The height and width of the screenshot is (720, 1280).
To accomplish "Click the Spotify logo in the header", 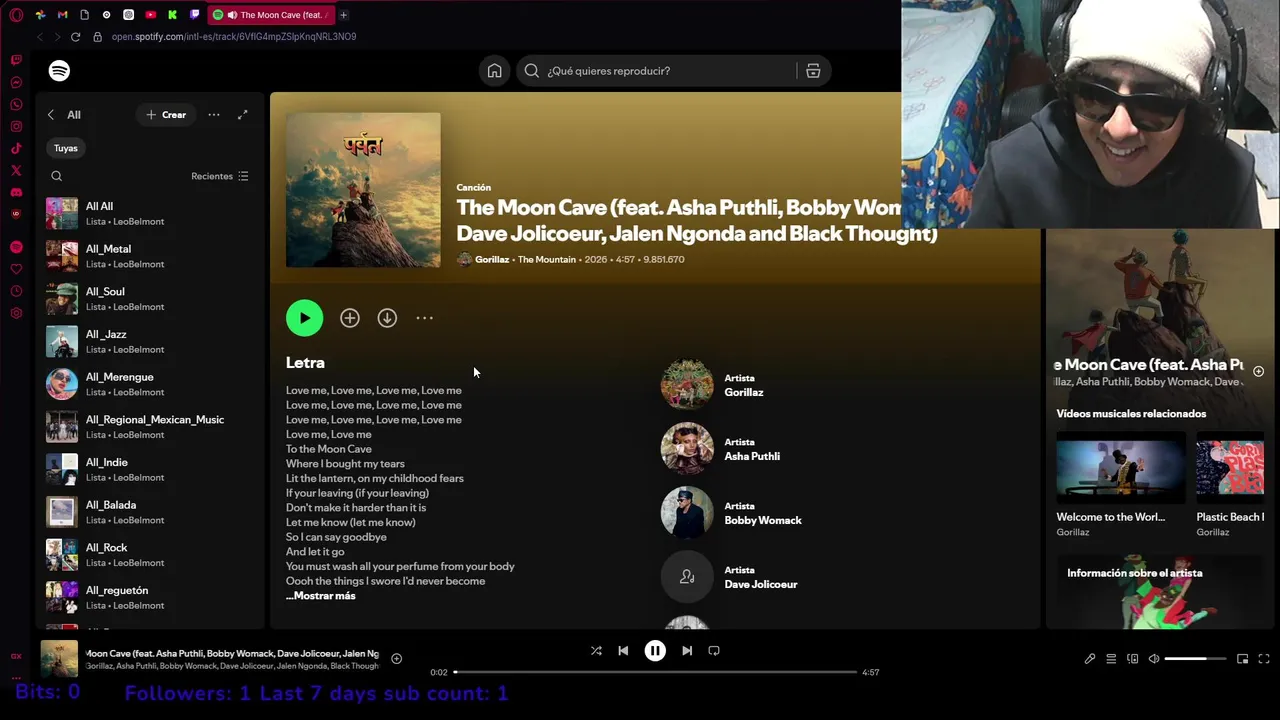I will (x=59, y=71).
